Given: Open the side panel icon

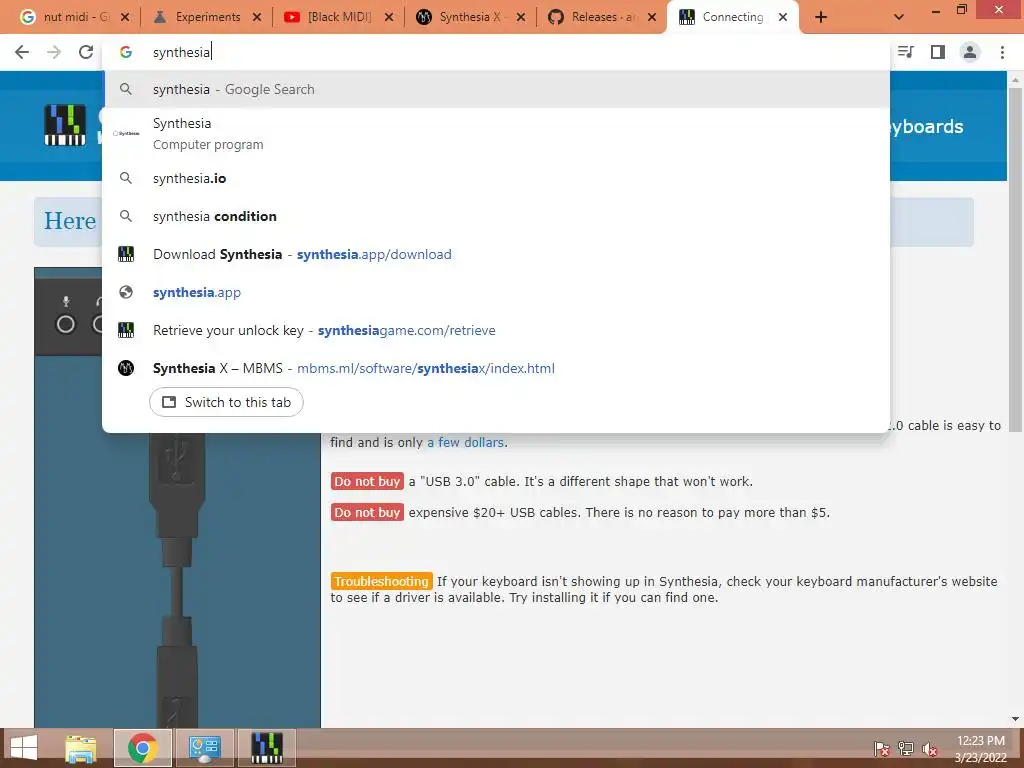Looking at the screenshot, I should coord(938,52).
